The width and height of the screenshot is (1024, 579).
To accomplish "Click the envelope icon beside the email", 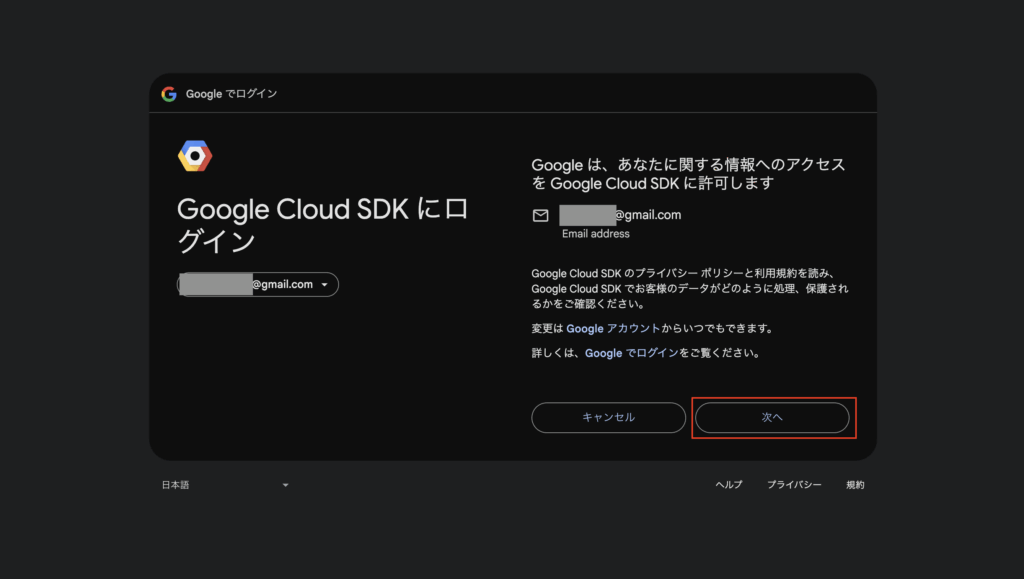I will tap(540, 215).
